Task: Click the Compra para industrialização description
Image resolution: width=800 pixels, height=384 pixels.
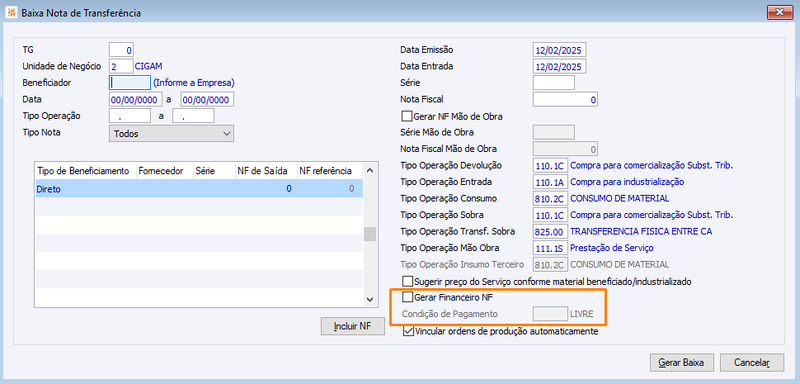Action: (x=627, y=182)
